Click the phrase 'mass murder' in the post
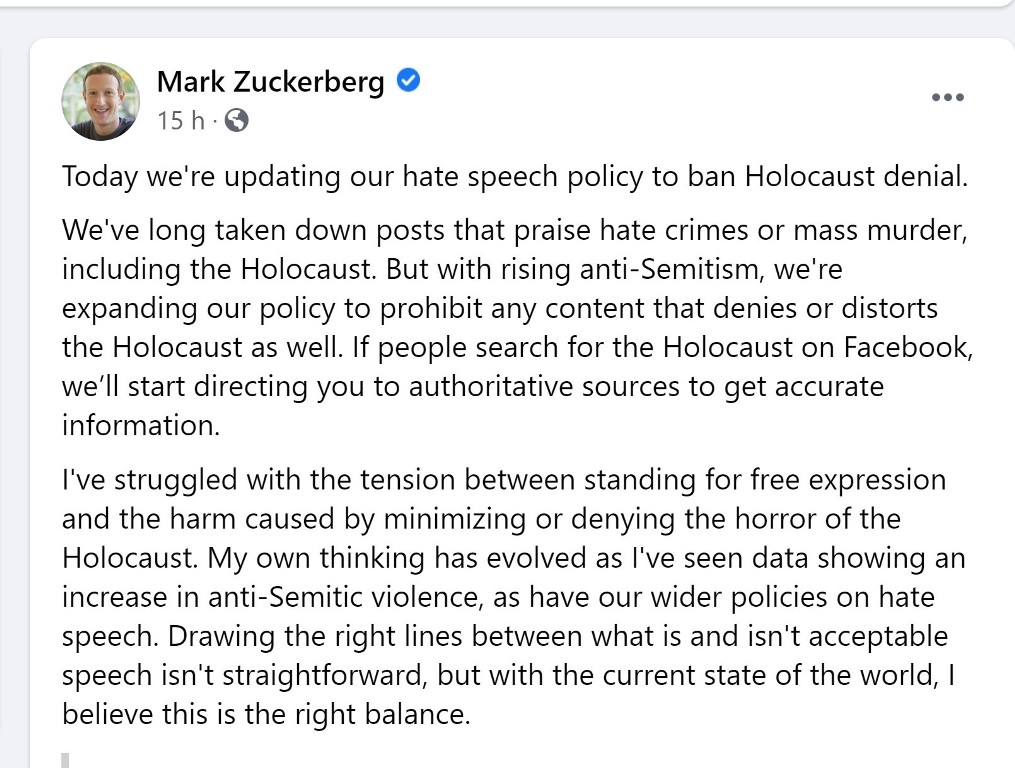 [x=880, y=231]
